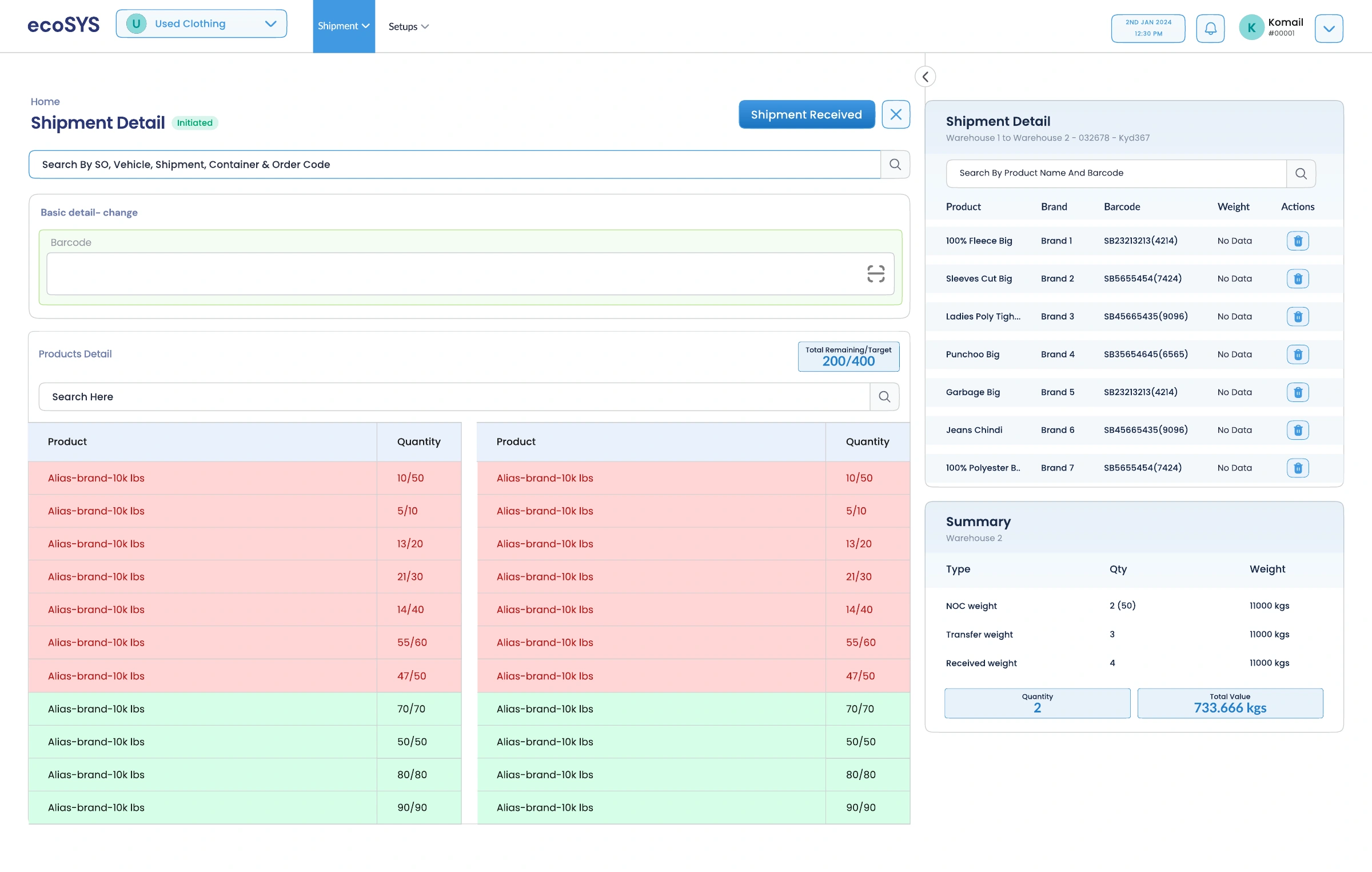
Task: Click the Jeans Chindi product name
Action: (x=974, y=430)
